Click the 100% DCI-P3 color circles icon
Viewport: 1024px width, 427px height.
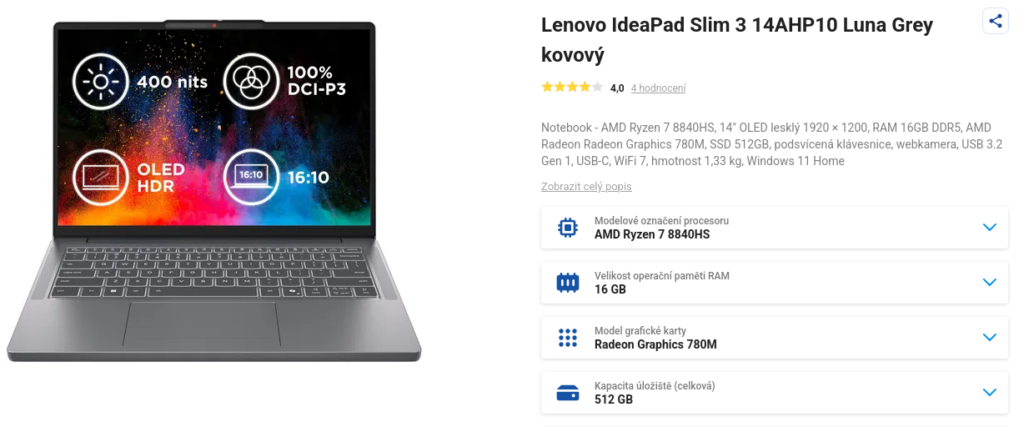pyautogui.click(x=251, y=82)
